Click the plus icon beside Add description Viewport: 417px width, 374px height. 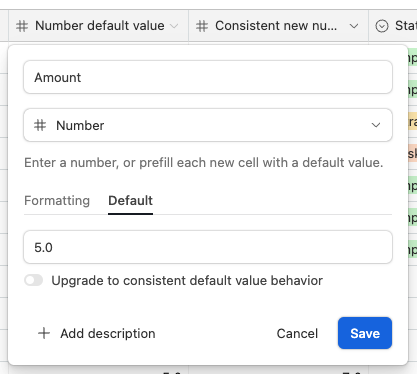(x=44, y=333)
